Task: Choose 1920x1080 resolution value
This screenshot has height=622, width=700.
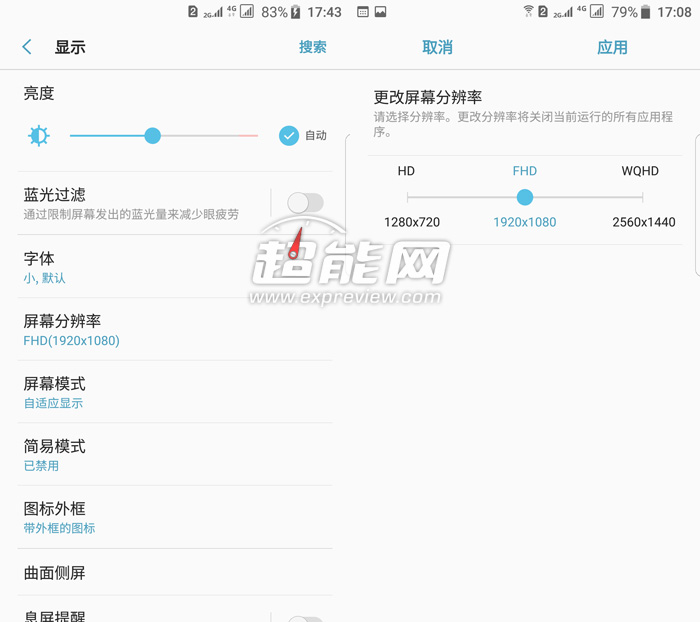Action: point(525,222)
